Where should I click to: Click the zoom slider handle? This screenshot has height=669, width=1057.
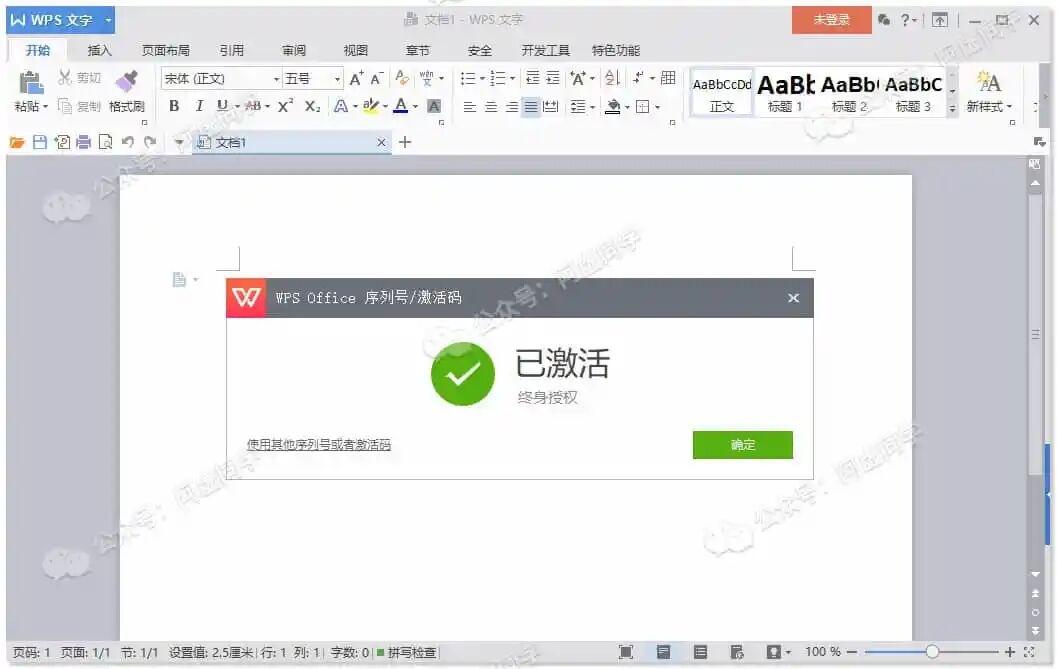coord(932,651)
